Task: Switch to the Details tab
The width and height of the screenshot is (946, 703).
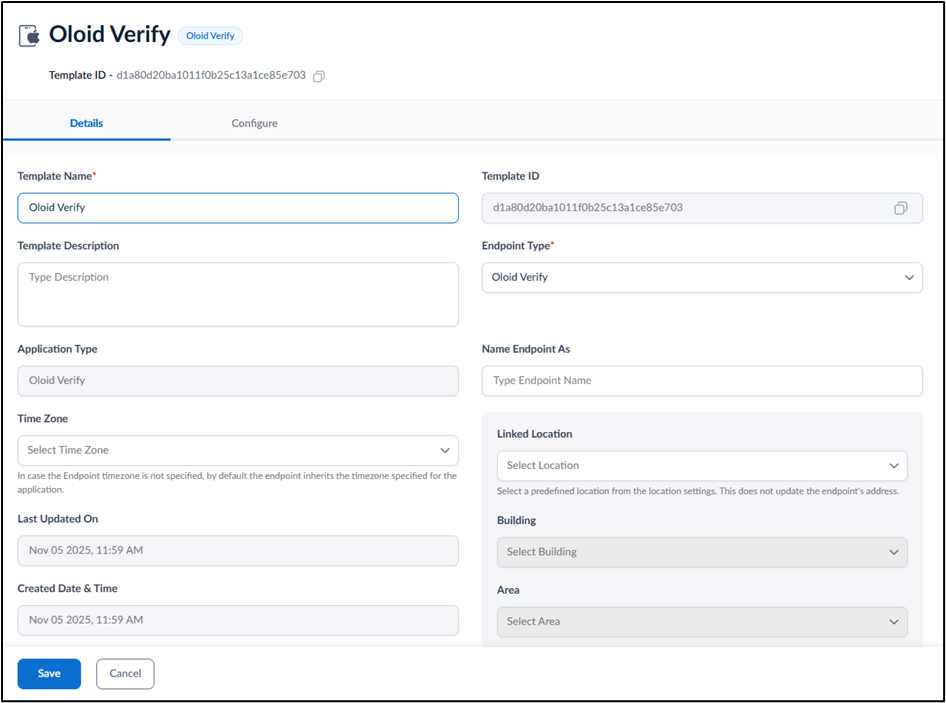Action: coord(86,123)
